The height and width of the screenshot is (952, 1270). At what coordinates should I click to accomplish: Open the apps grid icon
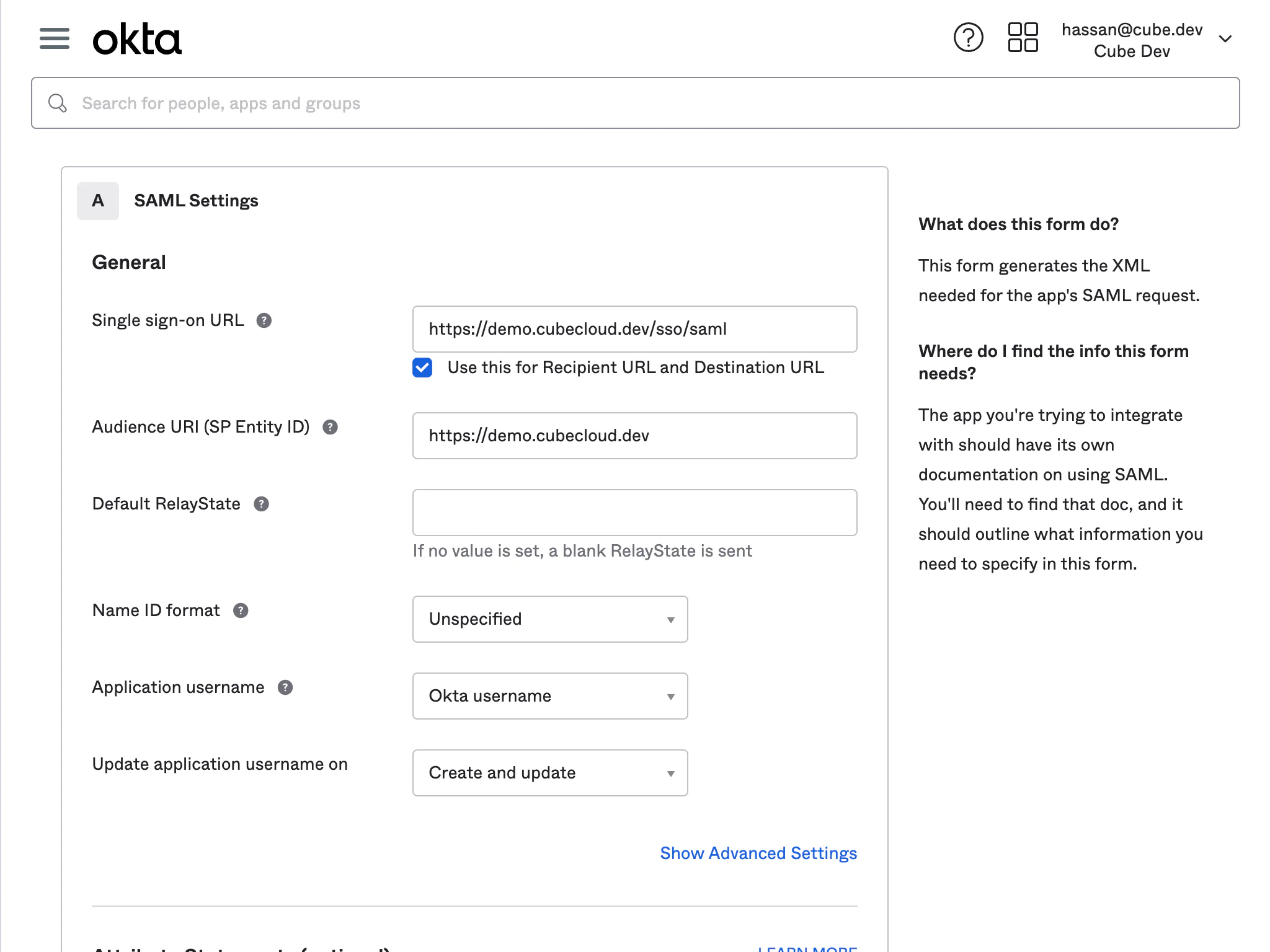1023,38
